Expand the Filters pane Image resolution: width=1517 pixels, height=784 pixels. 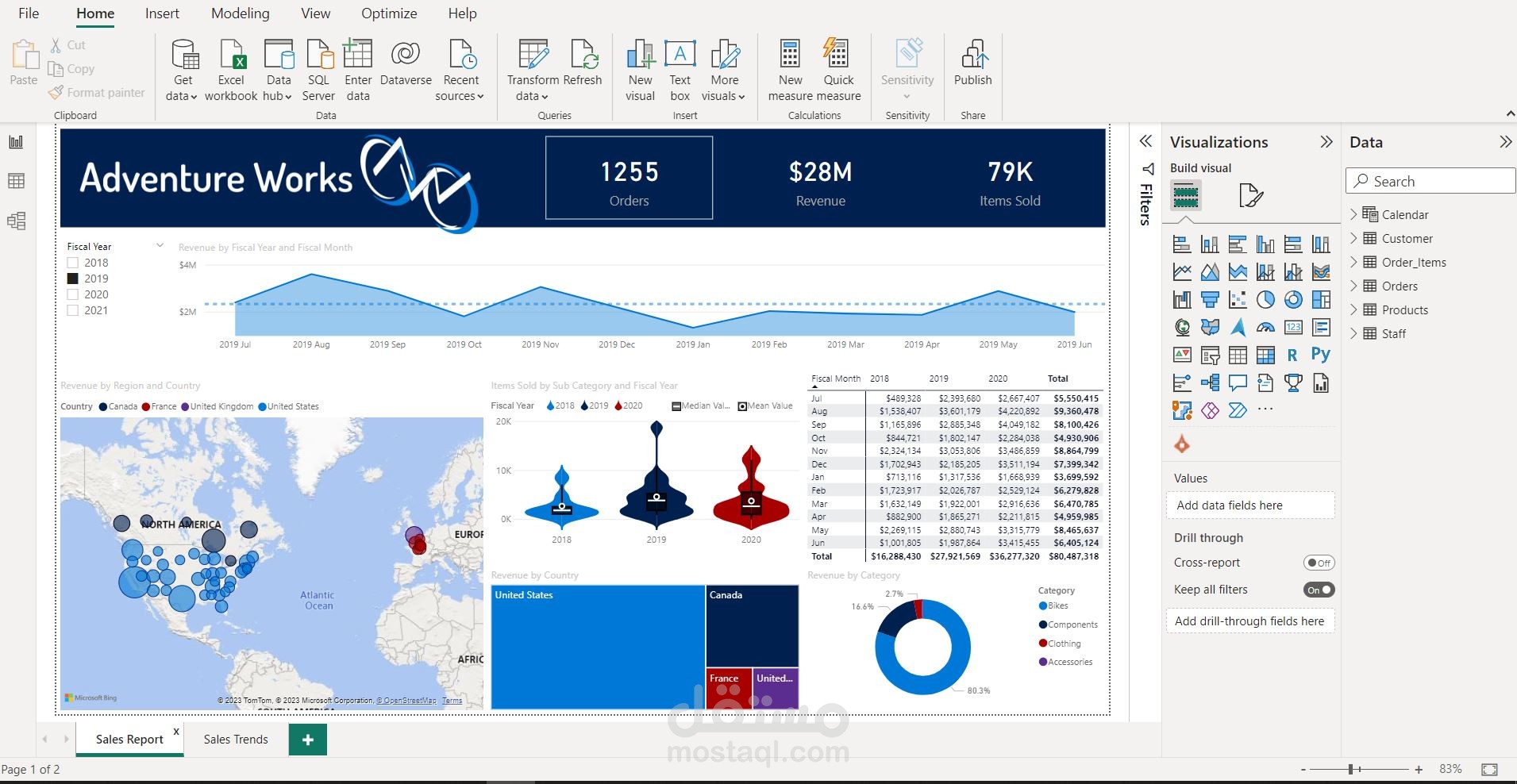click(x=1145, y=142)
